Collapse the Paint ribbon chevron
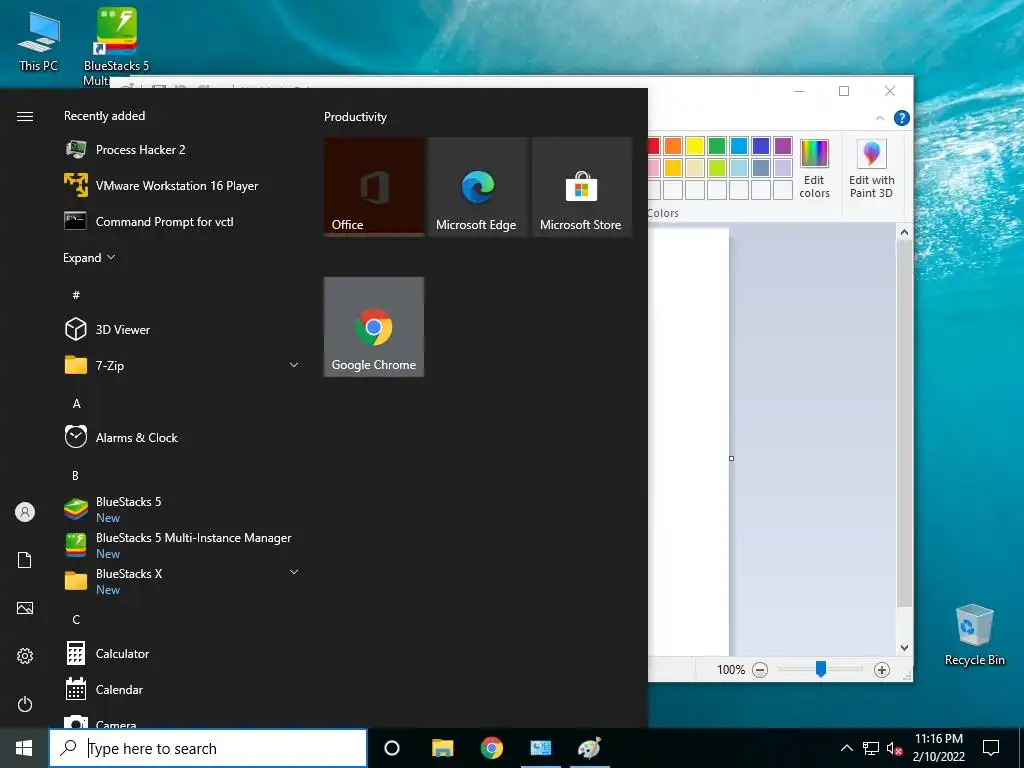Viewport: 1024px width, 768px height. [880, 118]
